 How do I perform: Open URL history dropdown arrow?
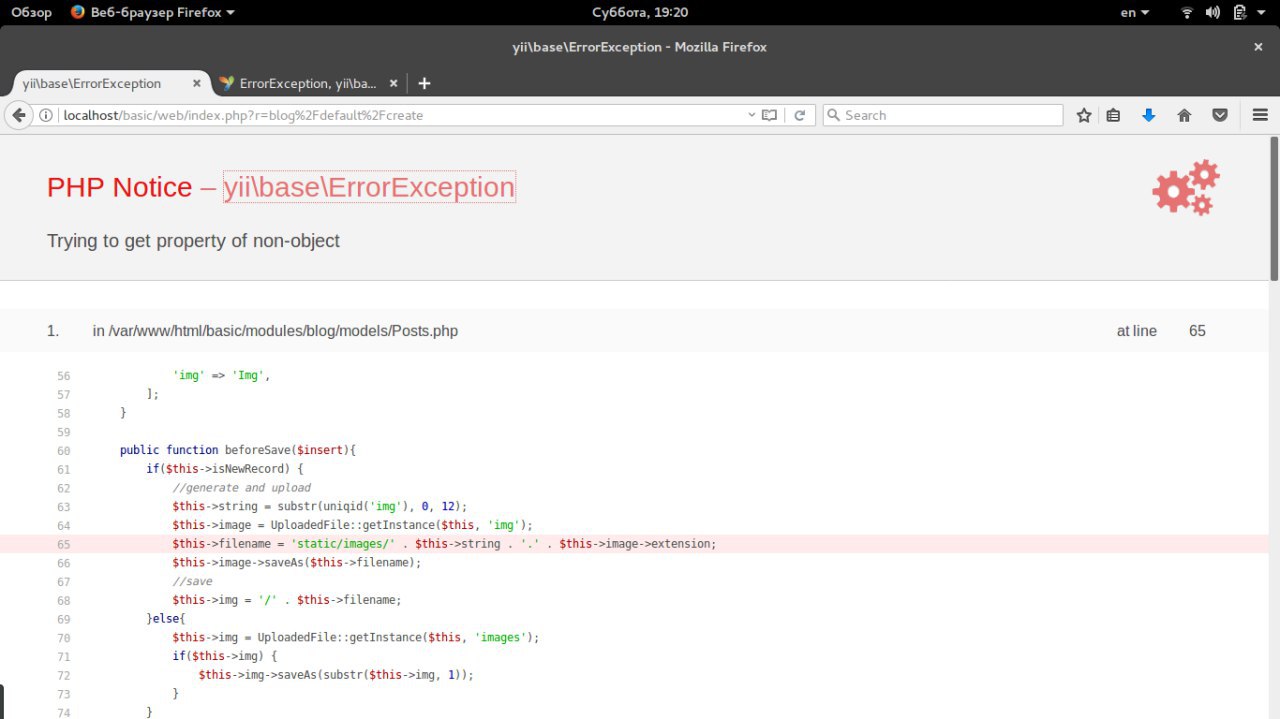(752, 115)
